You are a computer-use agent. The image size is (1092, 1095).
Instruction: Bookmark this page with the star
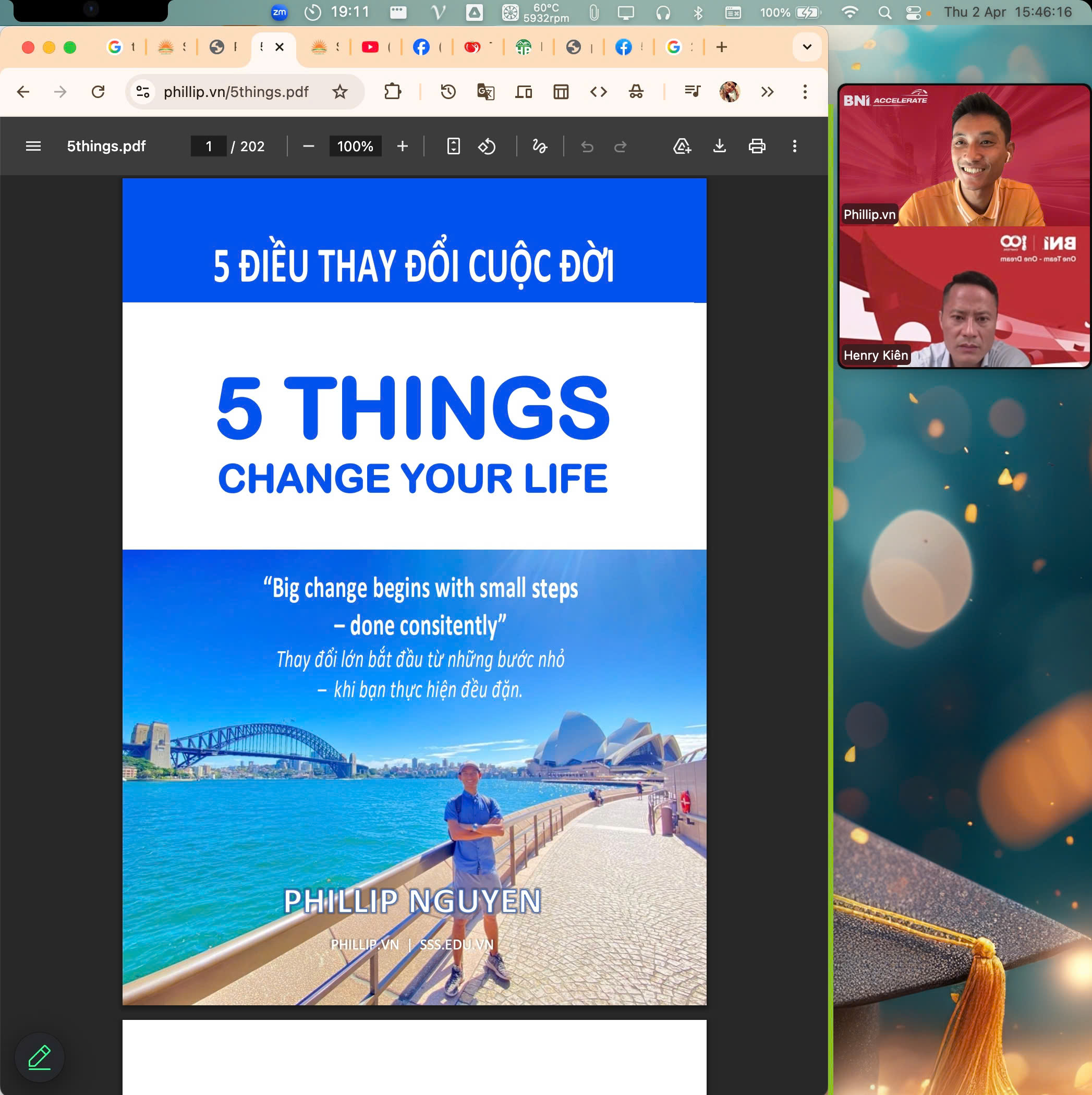[339, 92]
